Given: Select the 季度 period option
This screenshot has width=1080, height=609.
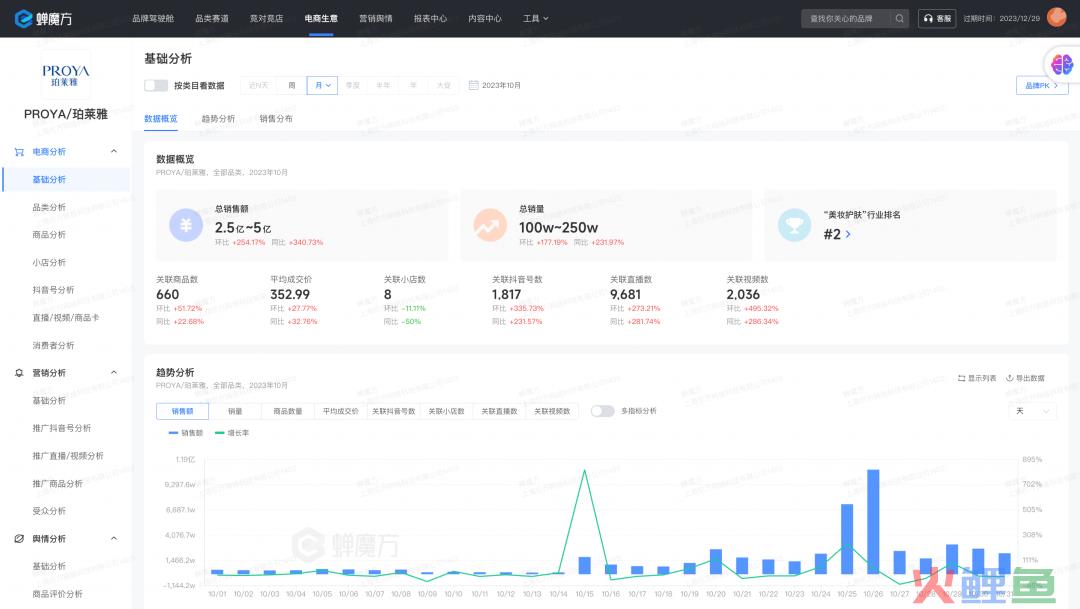Looking at the screenshot, I should [x=353, y=85].
